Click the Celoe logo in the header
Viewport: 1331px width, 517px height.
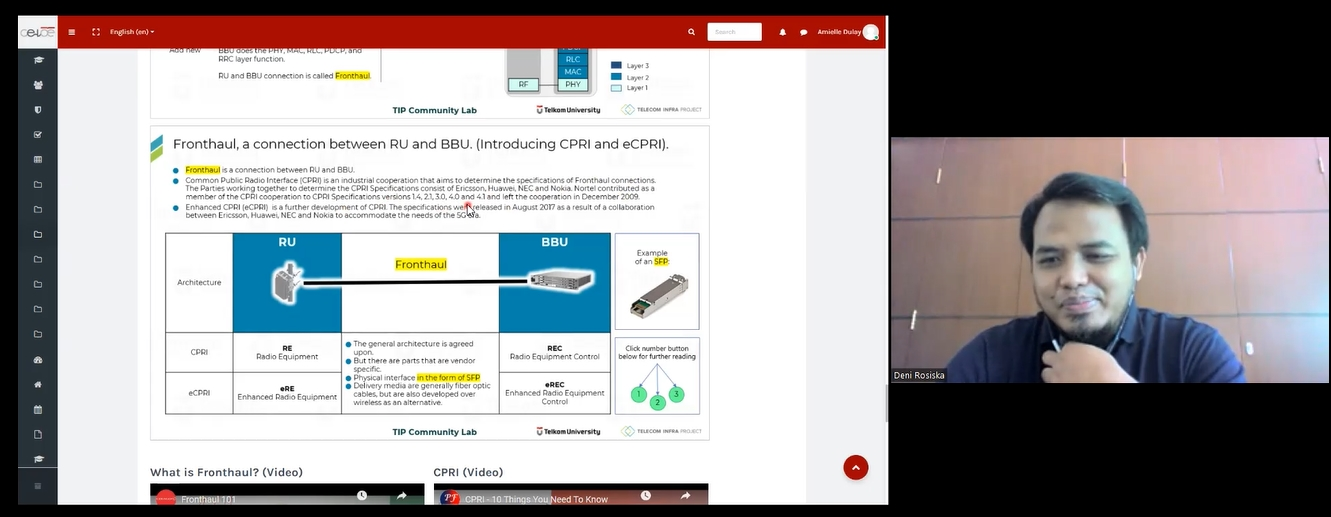coord(37,32)
